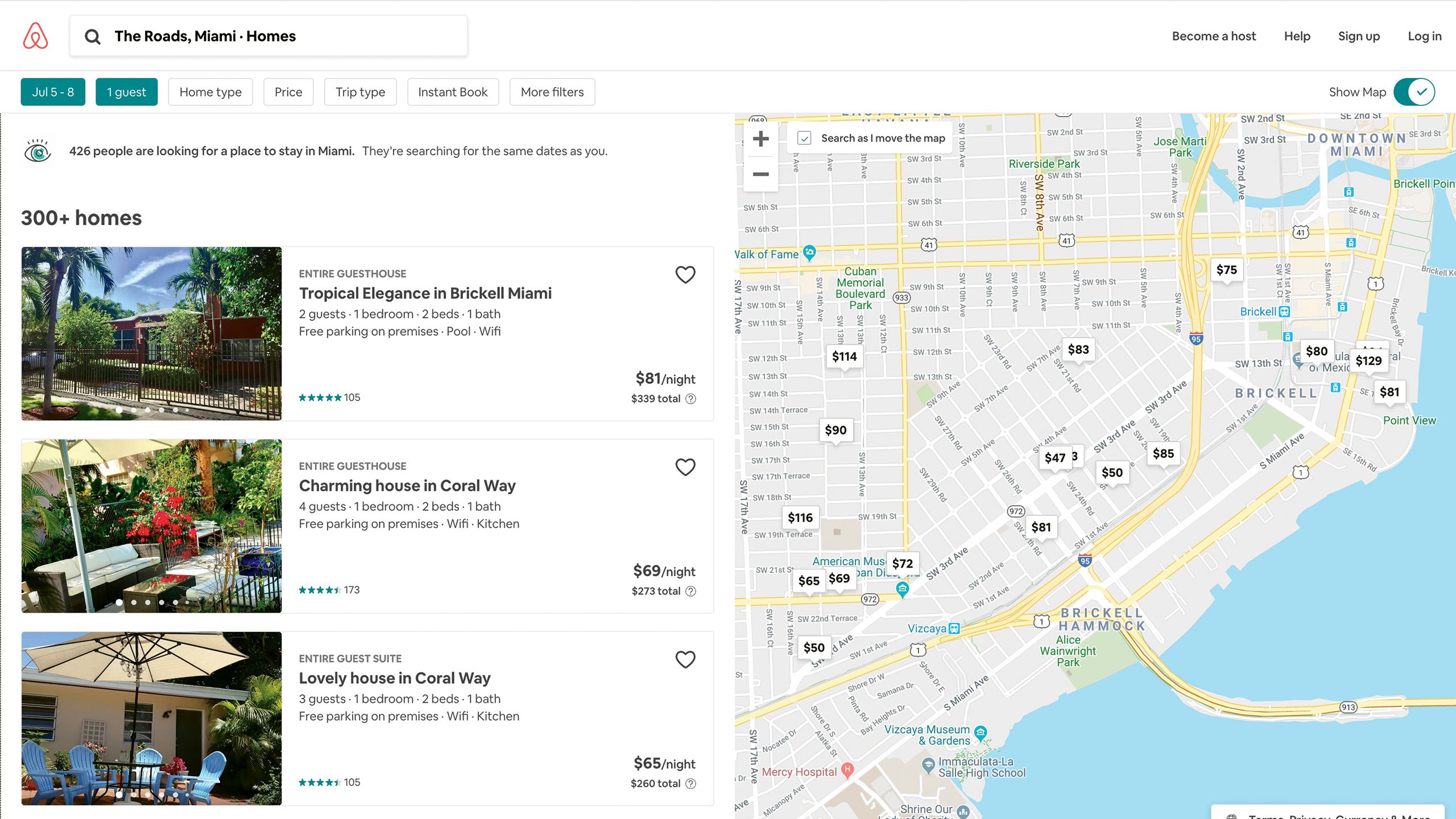The width and height of the screenshot is (1456, 819).
Task: Click the $65/night price text
Action: click(664, 764)
